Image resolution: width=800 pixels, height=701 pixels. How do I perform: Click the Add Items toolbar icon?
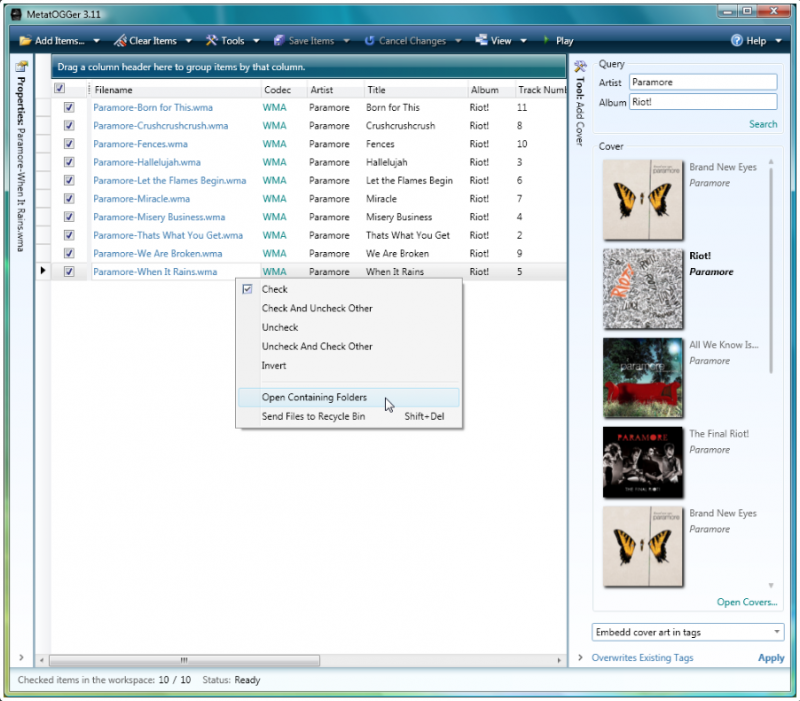click(x=25, y=41)
